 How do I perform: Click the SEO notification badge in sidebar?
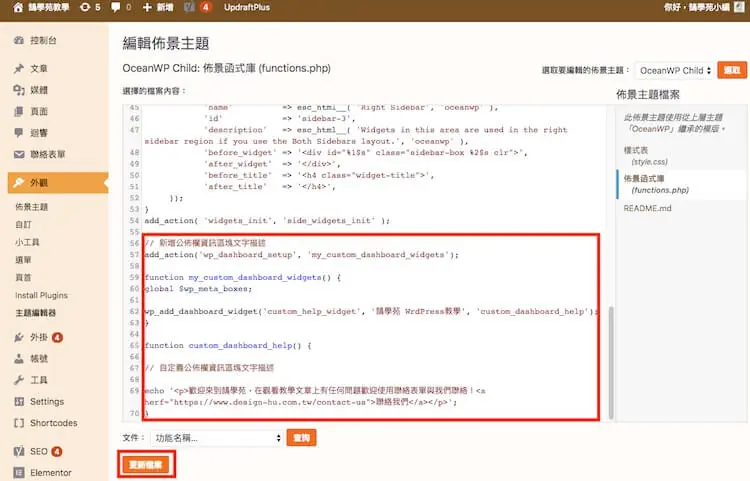(x=56, y=451)
